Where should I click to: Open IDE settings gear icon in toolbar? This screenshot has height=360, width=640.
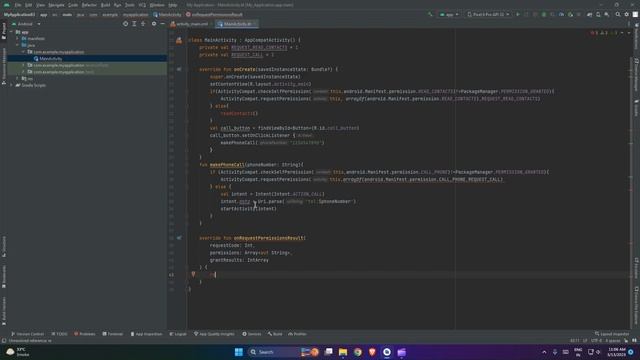(x=627, y=14)
